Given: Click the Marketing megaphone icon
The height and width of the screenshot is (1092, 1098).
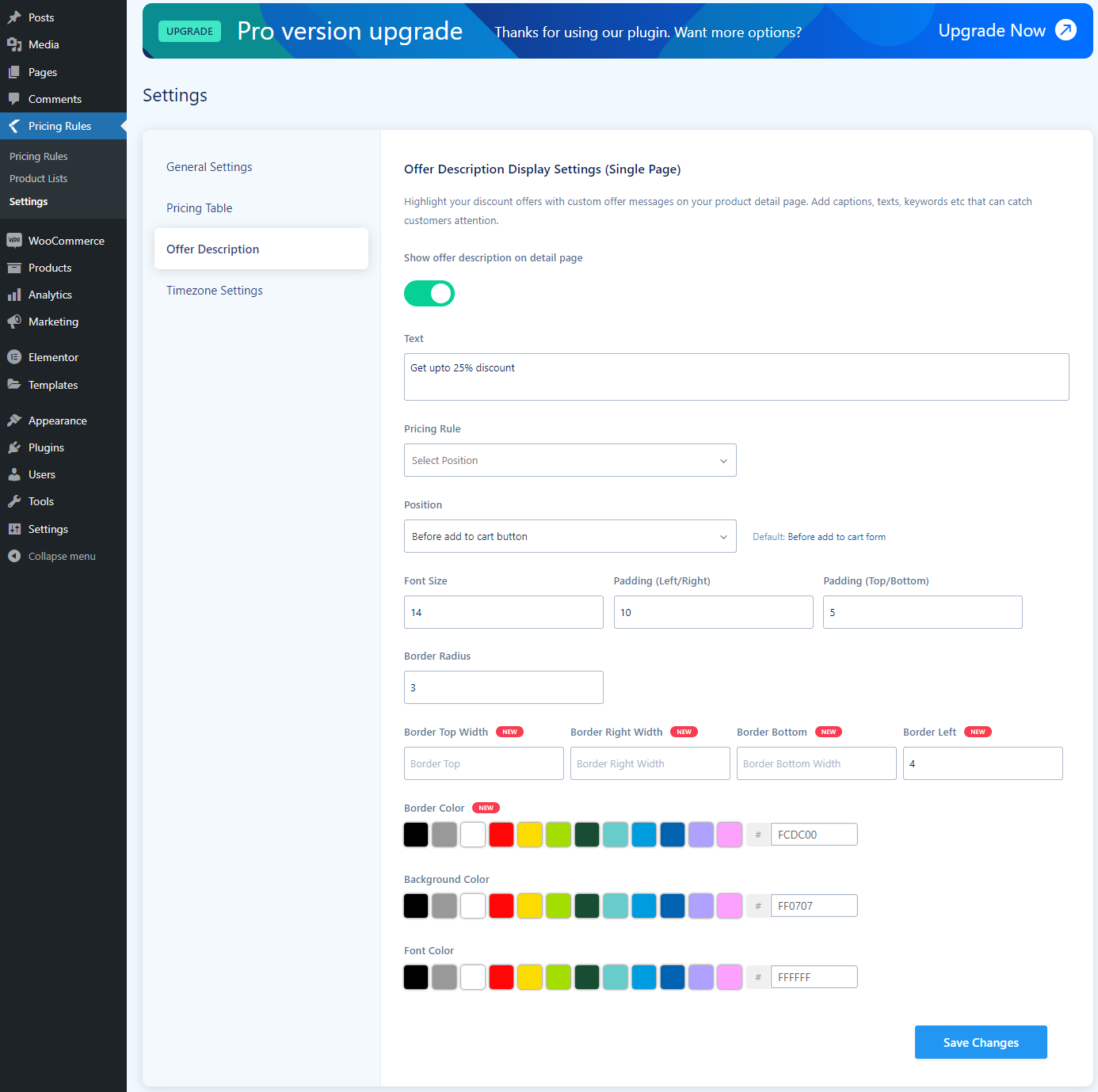Looking at the screenshot, I should pyautogui.click(x=14, y=322).
